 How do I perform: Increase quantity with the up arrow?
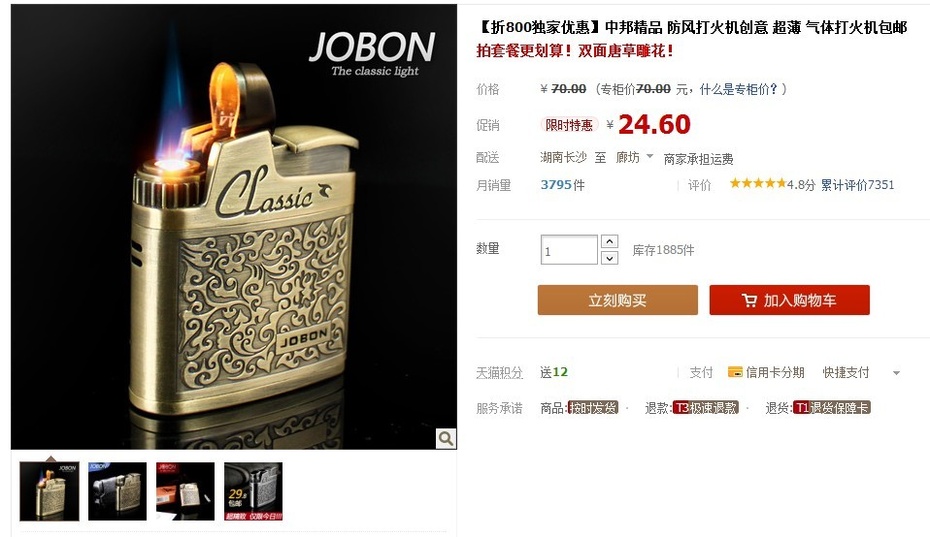(610, 241)
